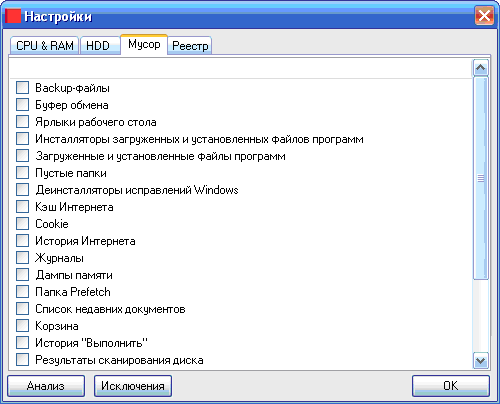Image resolution: width=500 pixels, height=404 pixels.
Task: Switch to the CPU & RAM tab
Action: tap(45, 46)
